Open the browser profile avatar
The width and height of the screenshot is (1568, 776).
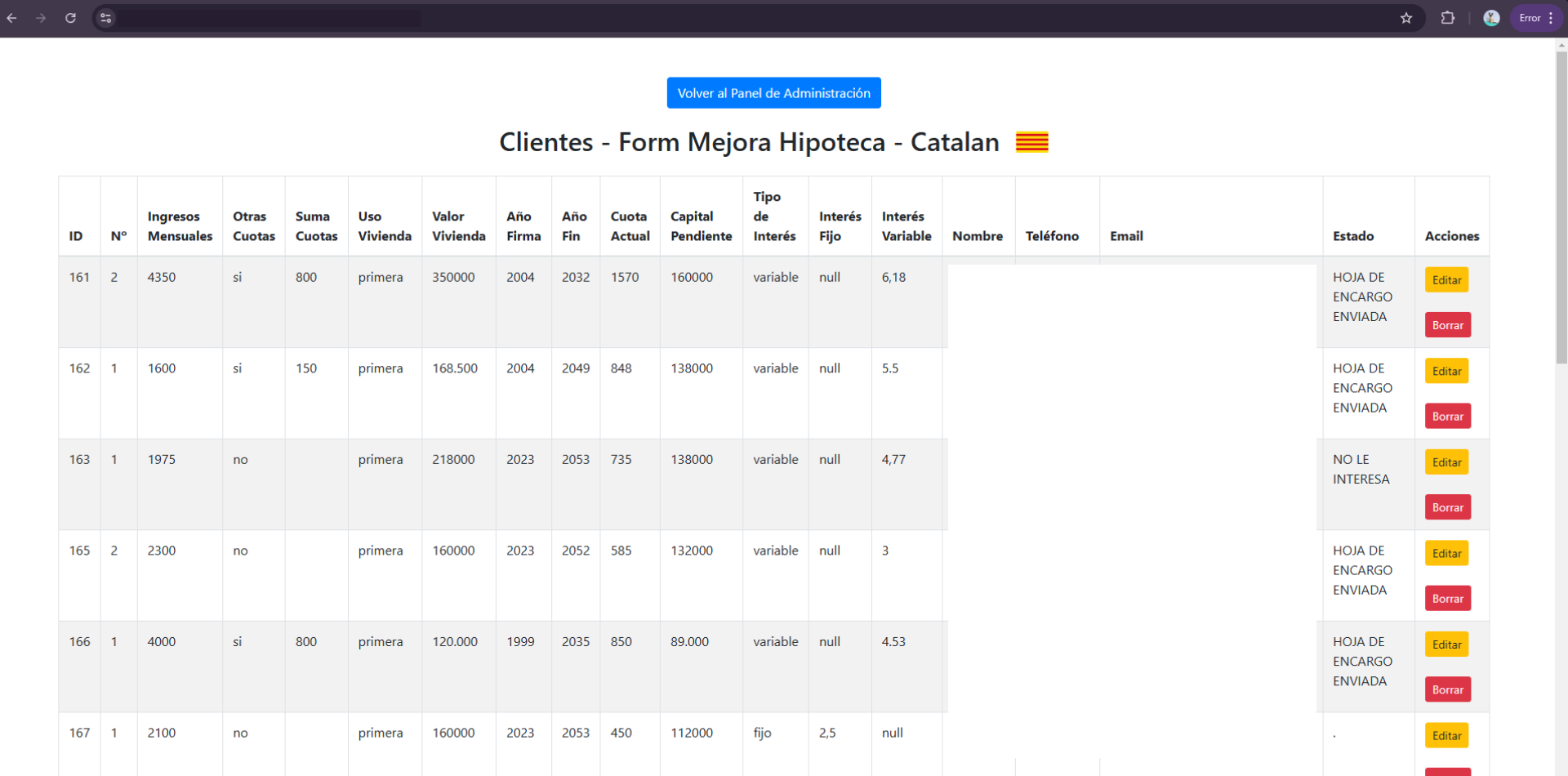coord(1491,18)
